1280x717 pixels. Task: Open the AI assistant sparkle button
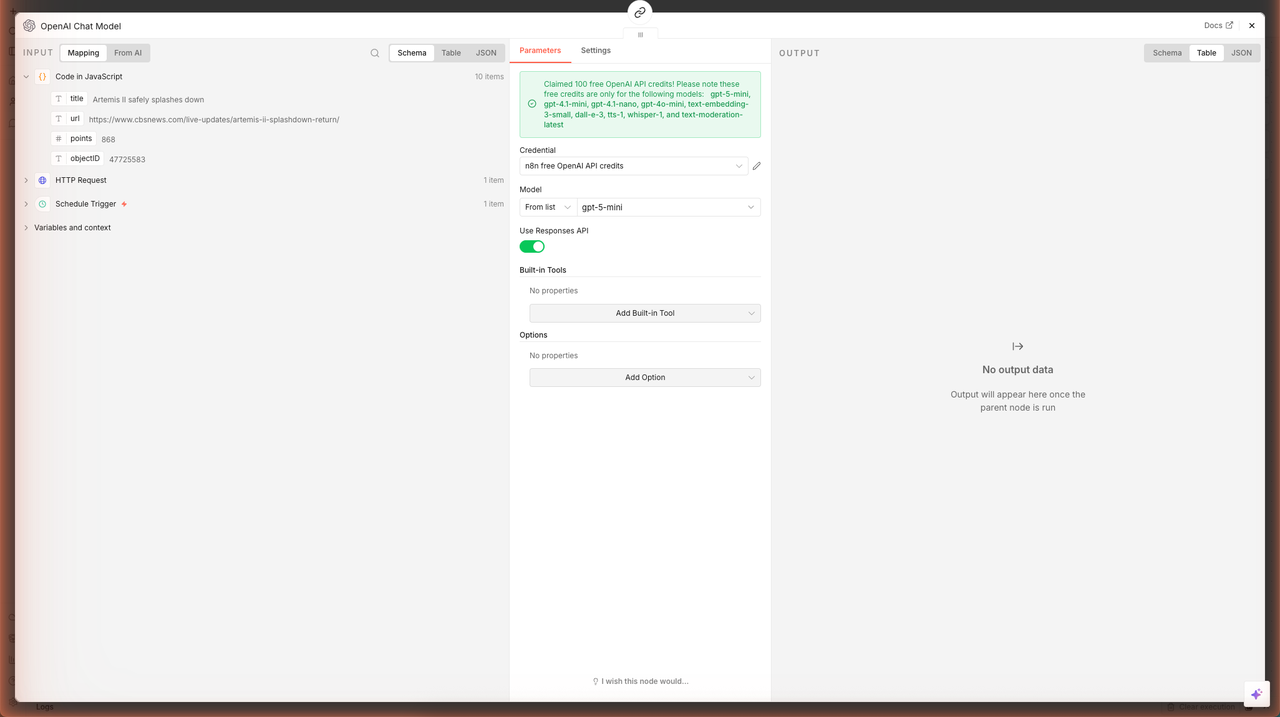point(1256,694)
